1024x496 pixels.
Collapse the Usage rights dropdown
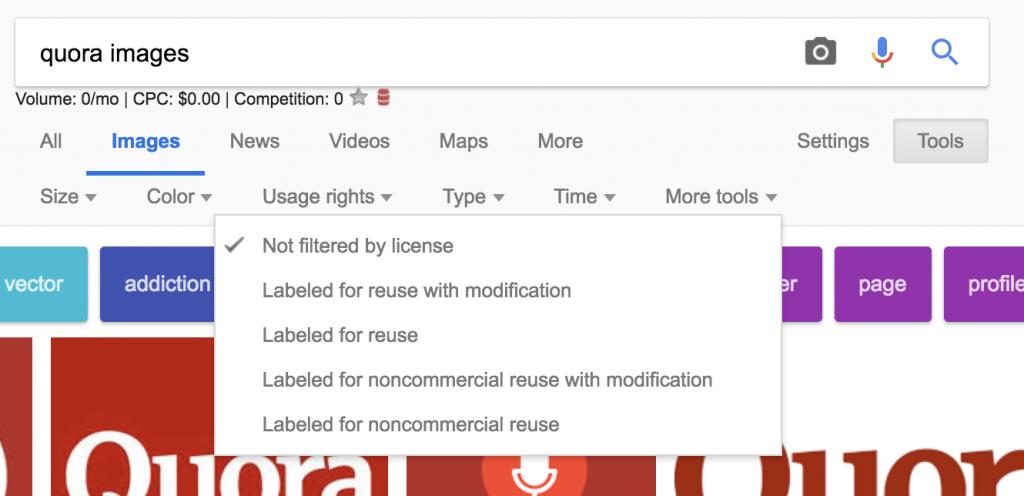[x=327, y=196]
